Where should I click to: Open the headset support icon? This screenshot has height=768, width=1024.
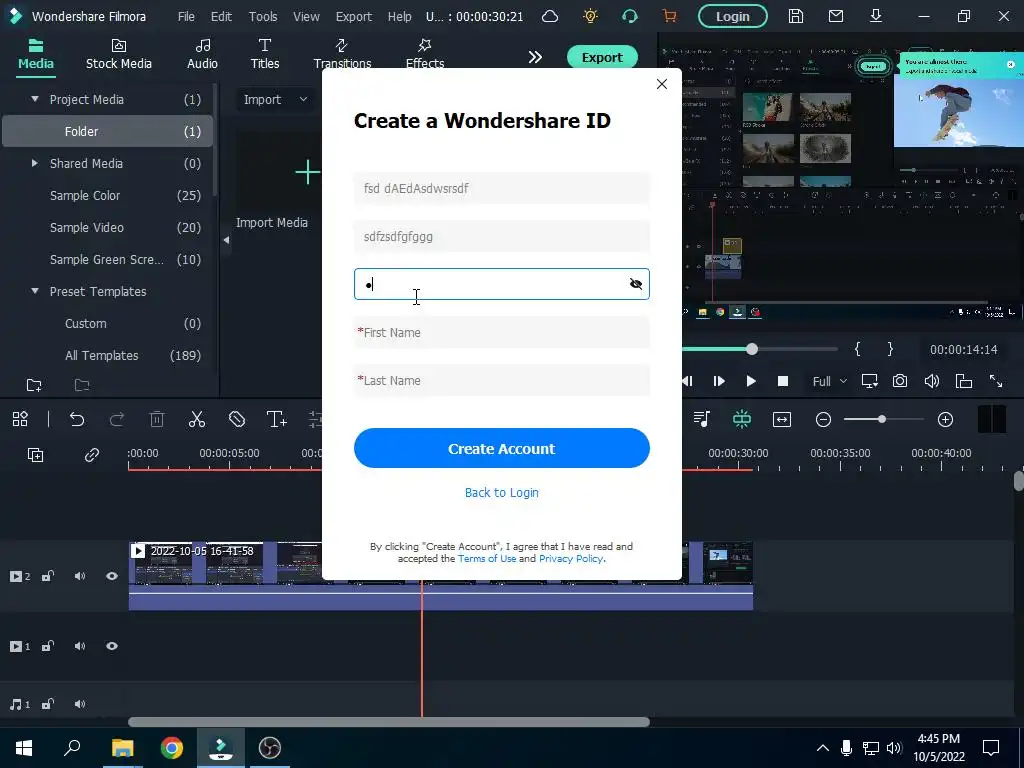coord(630,16)
